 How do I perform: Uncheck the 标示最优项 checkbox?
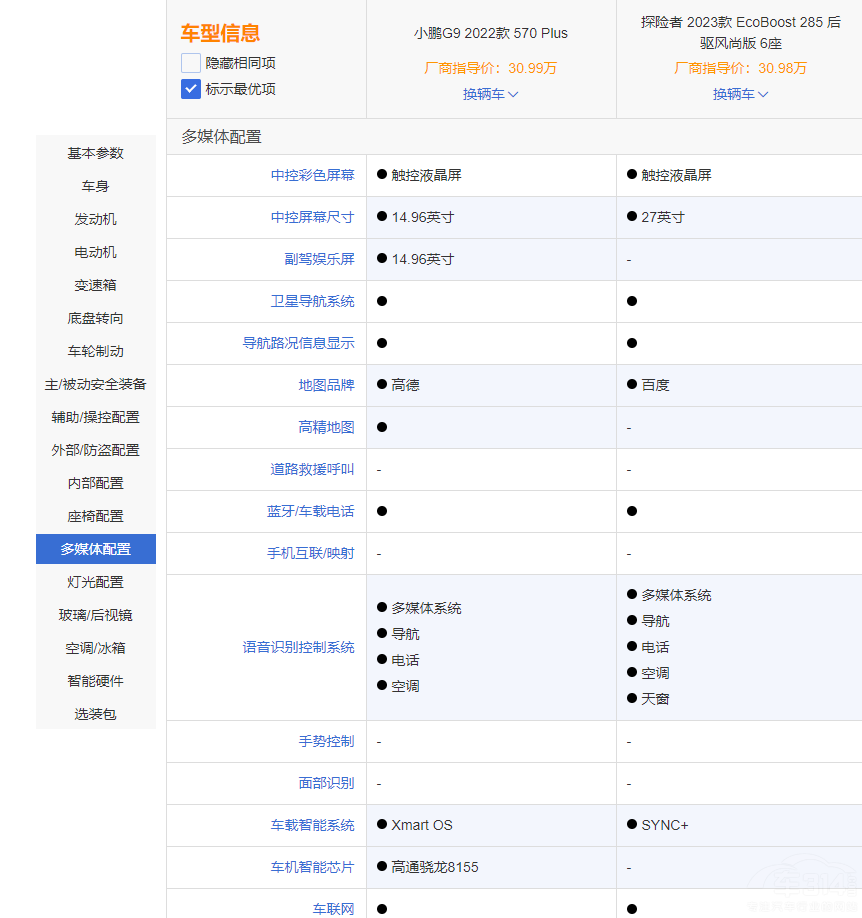pos(191,89)
